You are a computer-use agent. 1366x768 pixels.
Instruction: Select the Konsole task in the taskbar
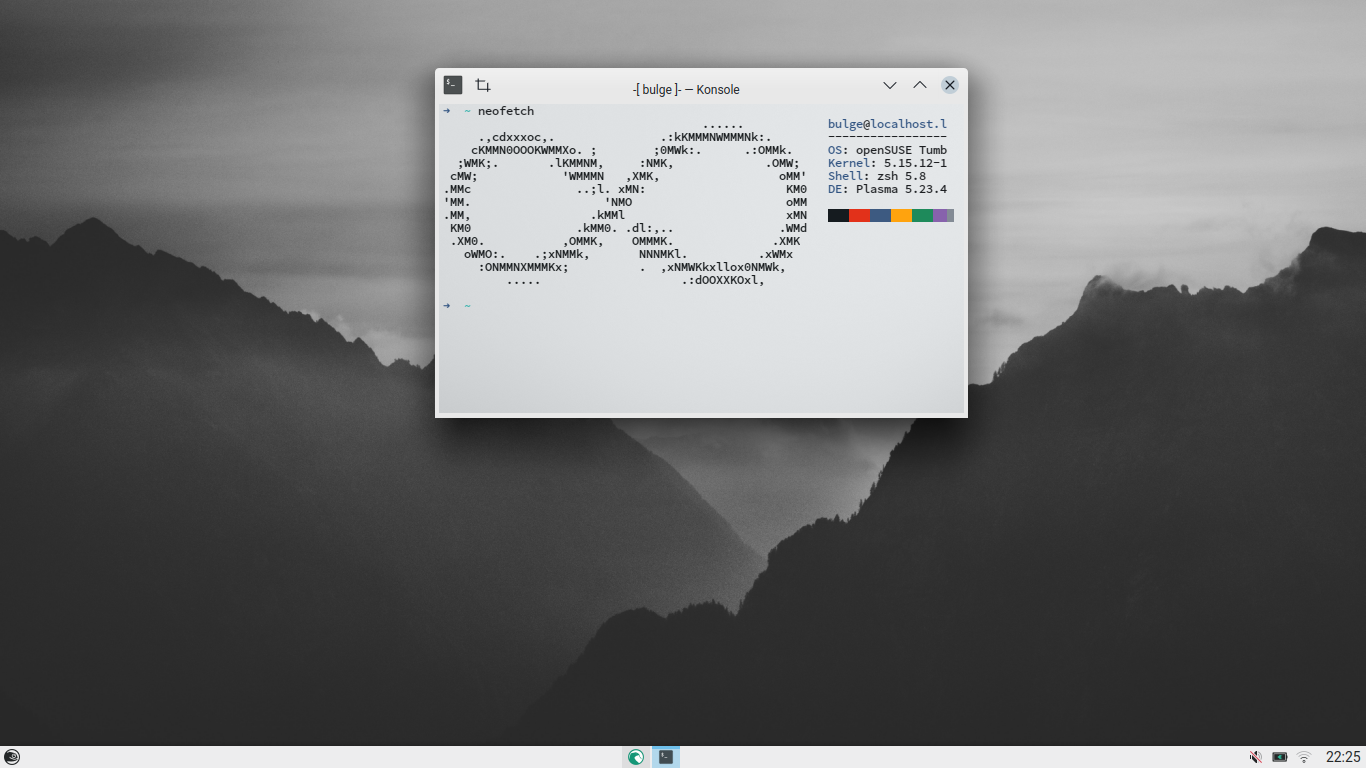(x=666, y=757)
